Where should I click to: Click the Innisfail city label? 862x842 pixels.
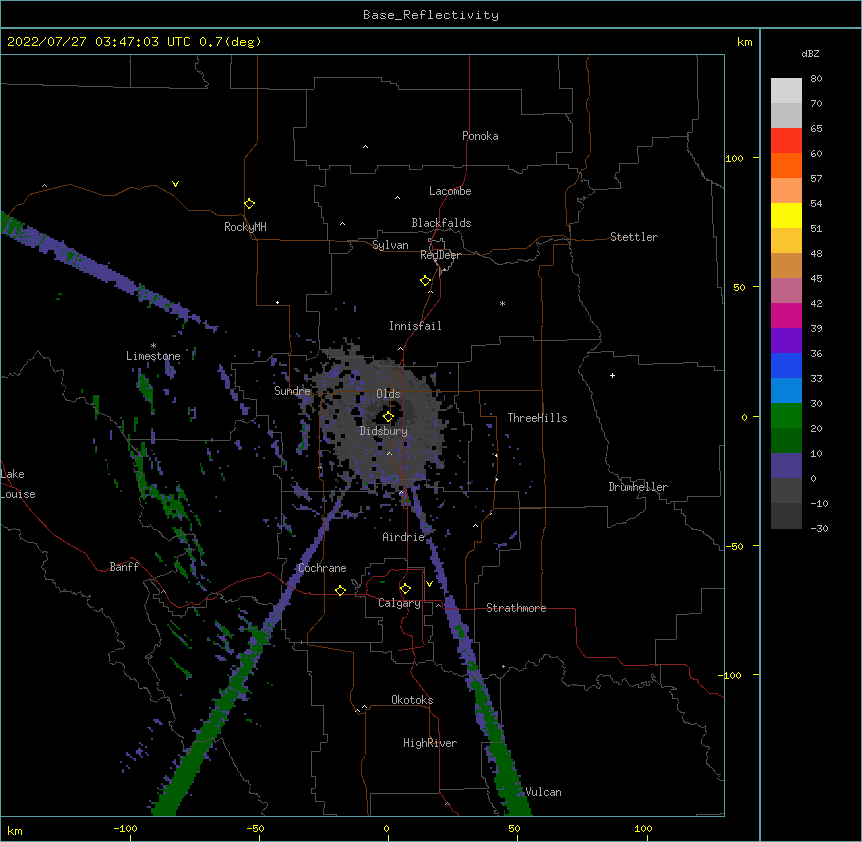click(415, 326)
